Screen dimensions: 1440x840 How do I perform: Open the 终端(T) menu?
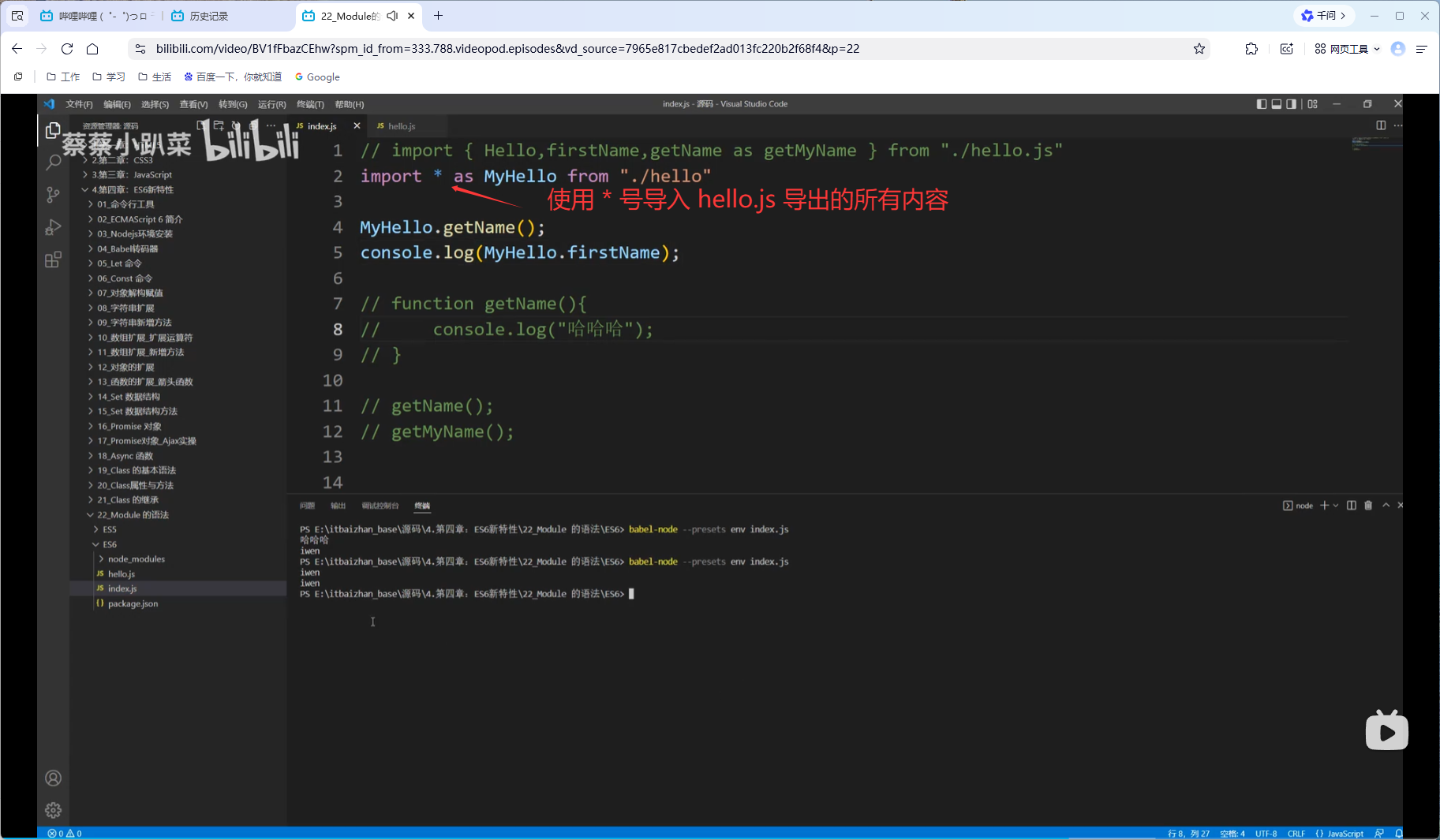310,104
